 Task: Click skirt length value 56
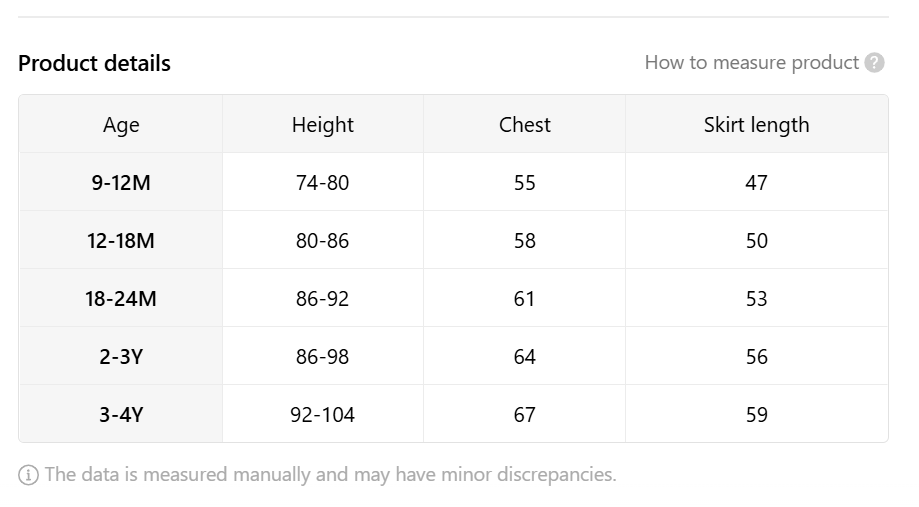tap(757, 356)
